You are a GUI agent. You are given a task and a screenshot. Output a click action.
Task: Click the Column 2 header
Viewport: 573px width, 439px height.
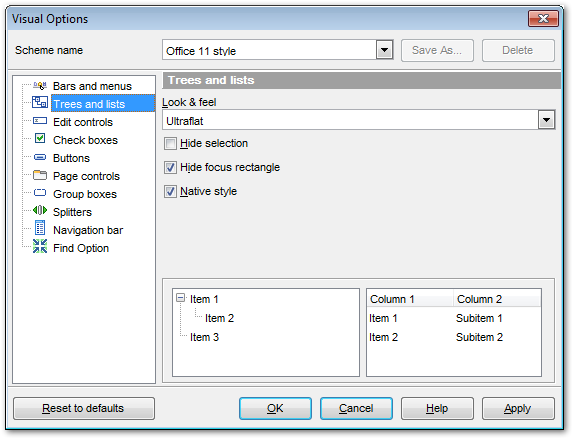coord(497,299)
